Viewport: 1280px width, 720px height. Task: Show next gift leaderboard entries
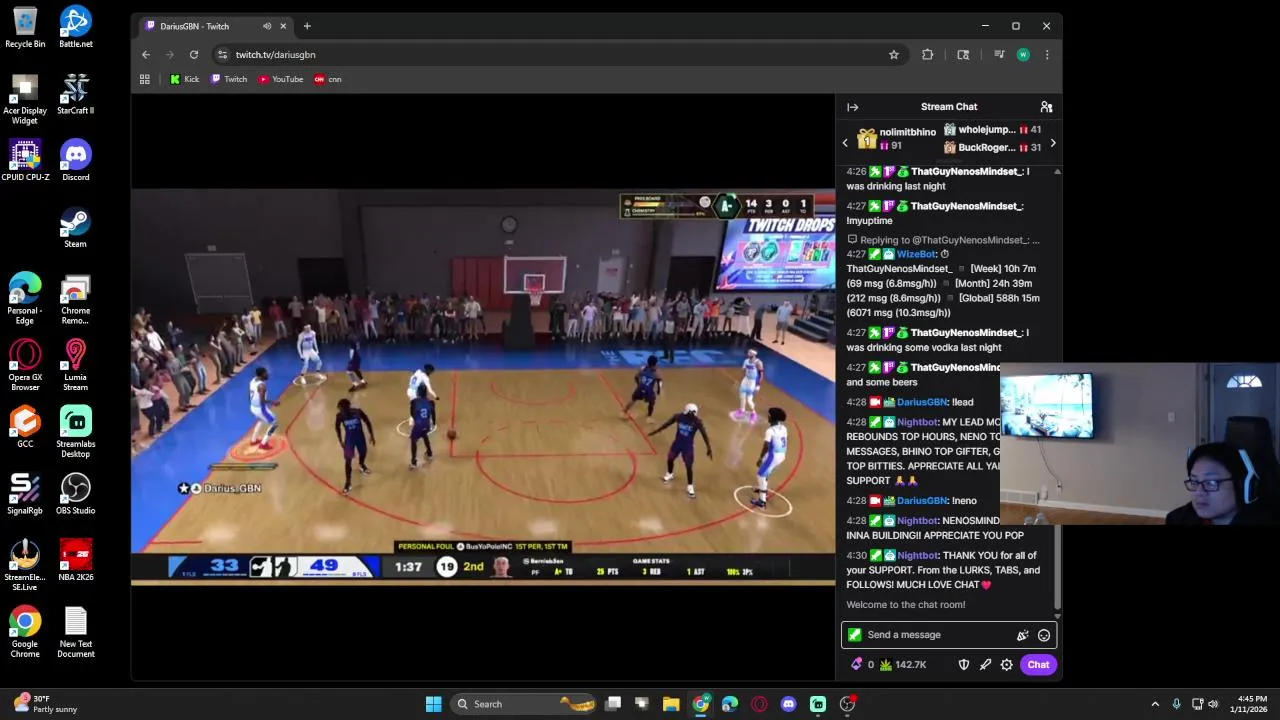pos(1052,143)
